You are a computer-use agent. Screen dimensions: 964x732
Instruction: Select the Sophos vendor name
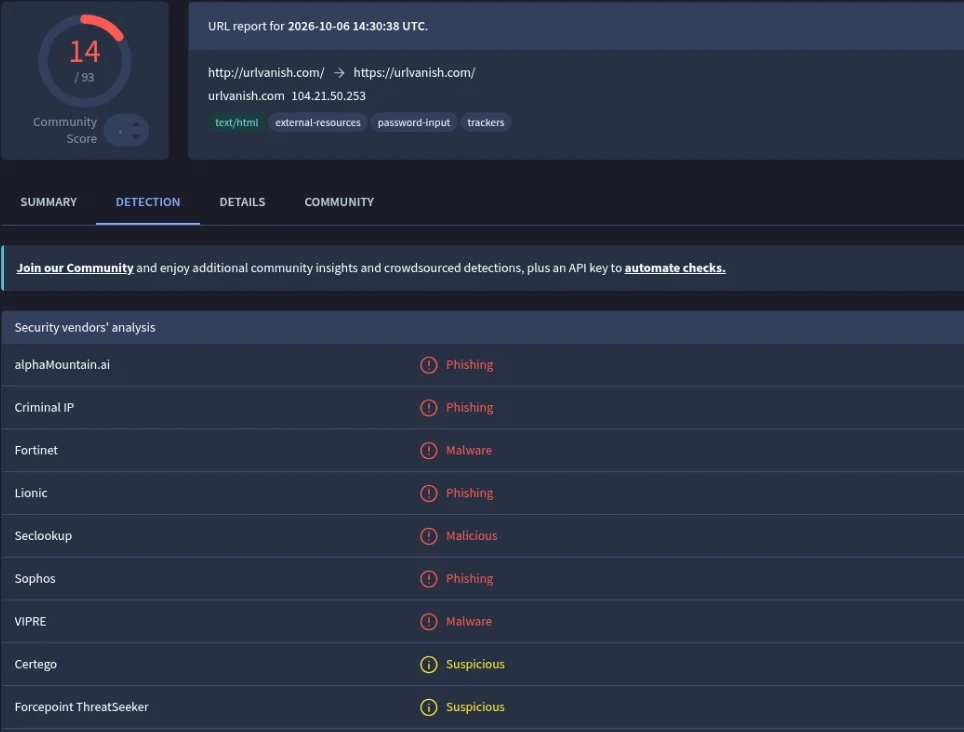tap(35, 578)
